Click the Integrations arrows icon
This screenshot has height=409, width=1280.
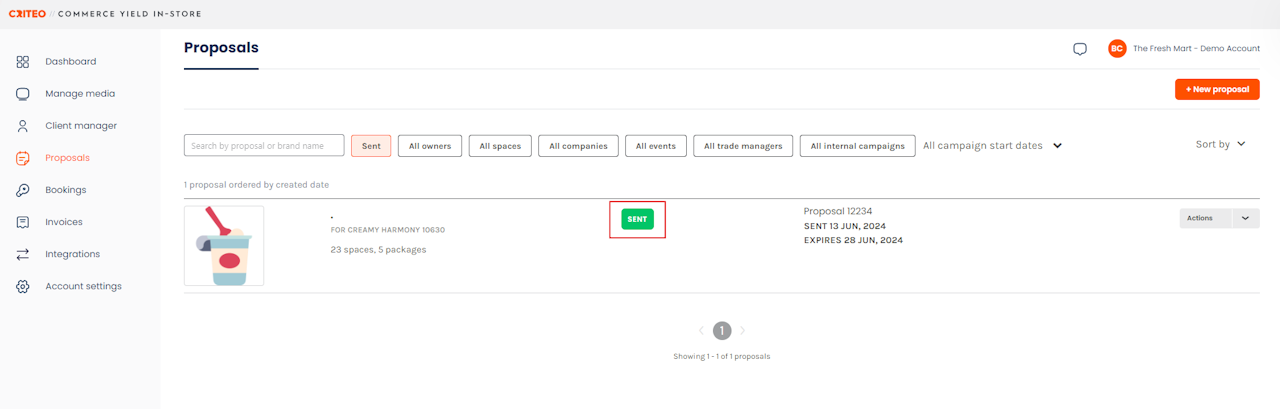23,254
